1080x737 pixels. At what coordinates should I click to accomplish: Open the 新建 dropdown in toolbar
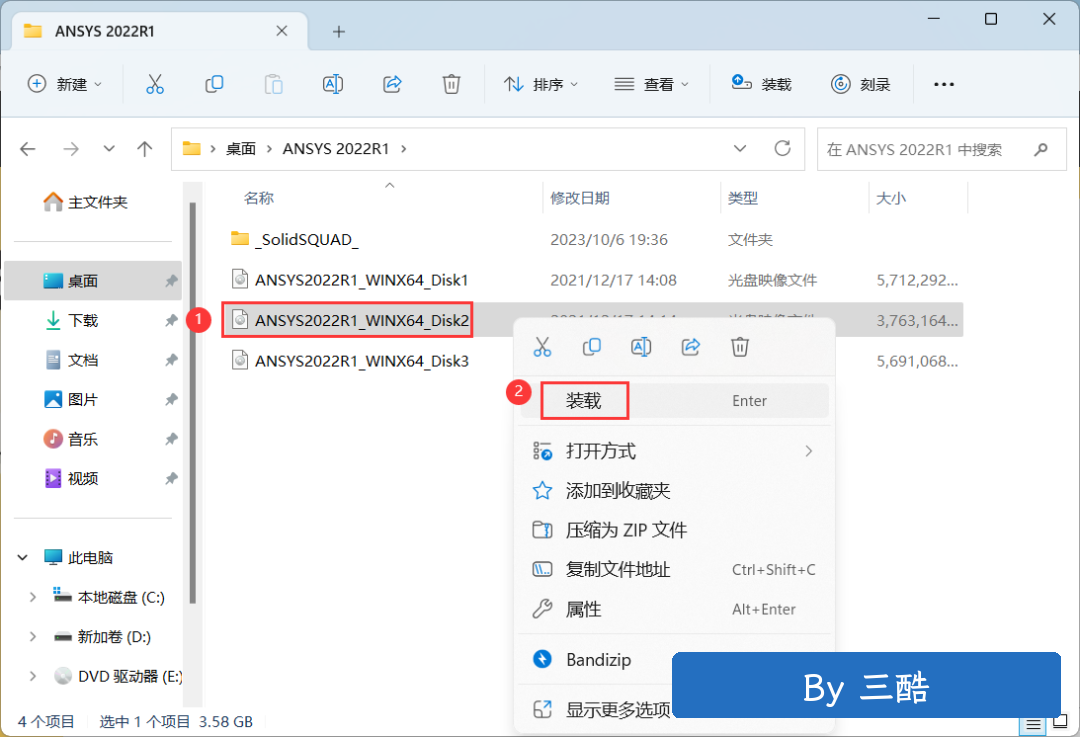click(65, 84)
